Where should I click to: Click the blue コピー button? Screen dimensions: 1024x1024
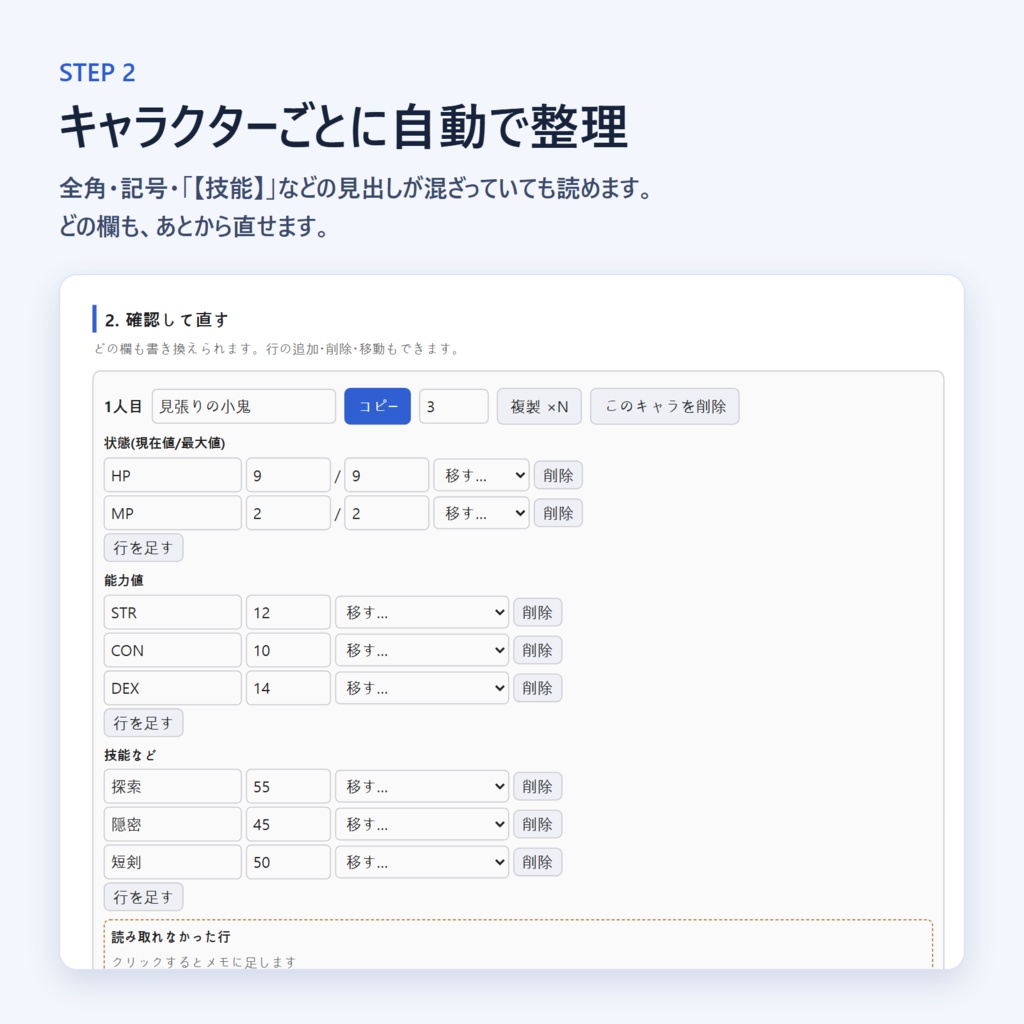[x=377, y=406]
